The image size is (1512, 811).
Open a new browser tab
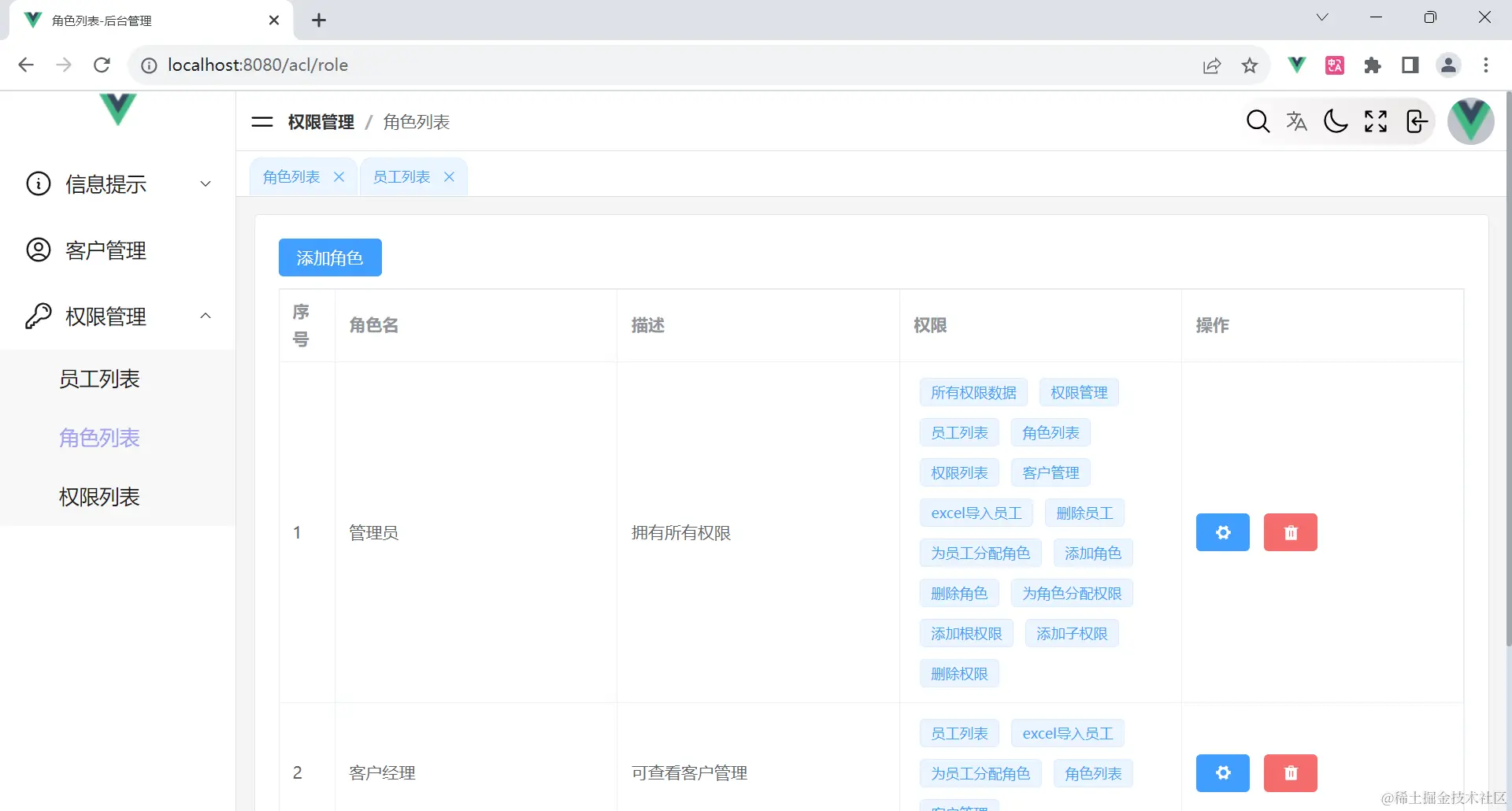(319, 20)
